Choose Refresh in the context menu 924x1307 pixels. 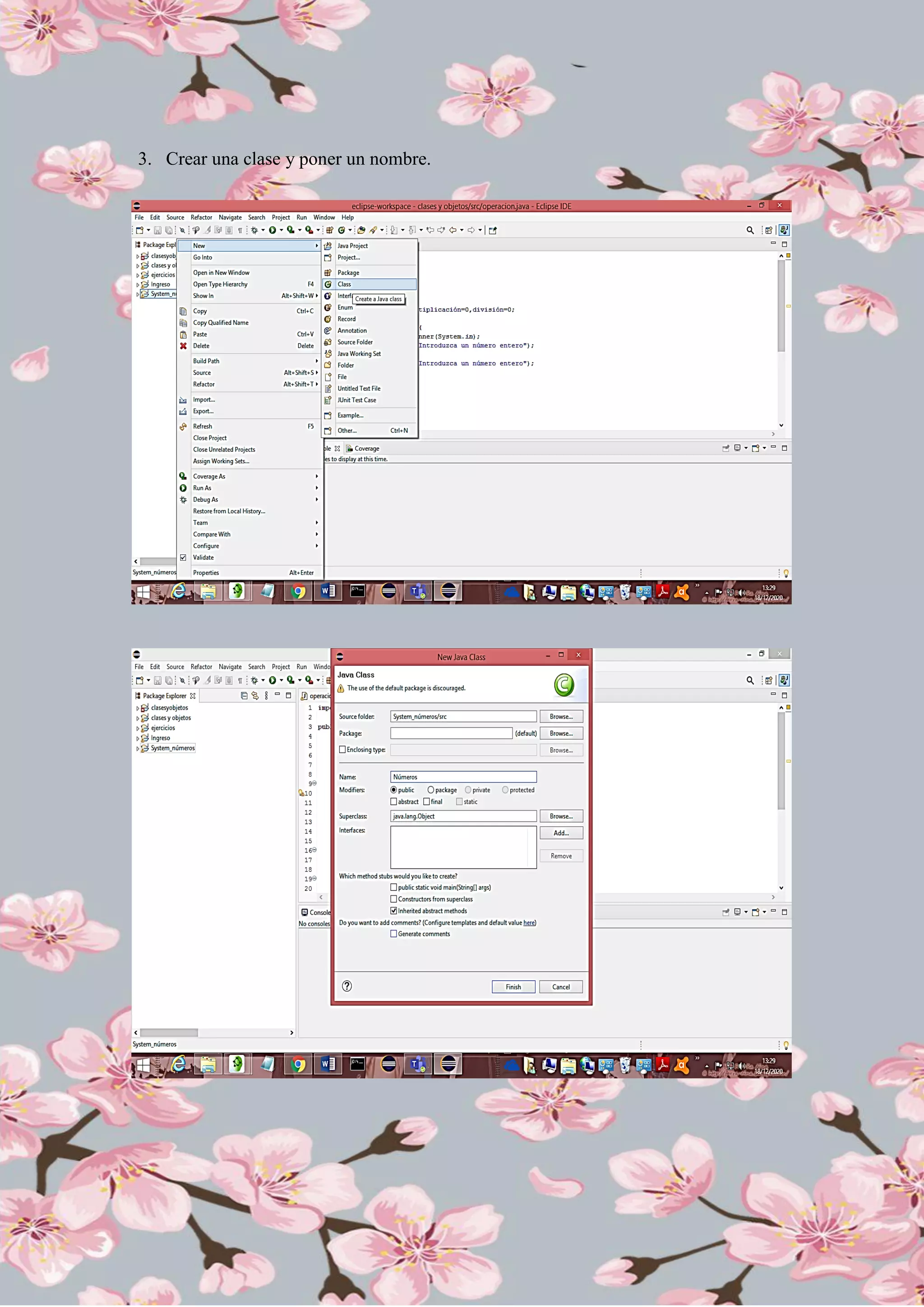(203, 426)
